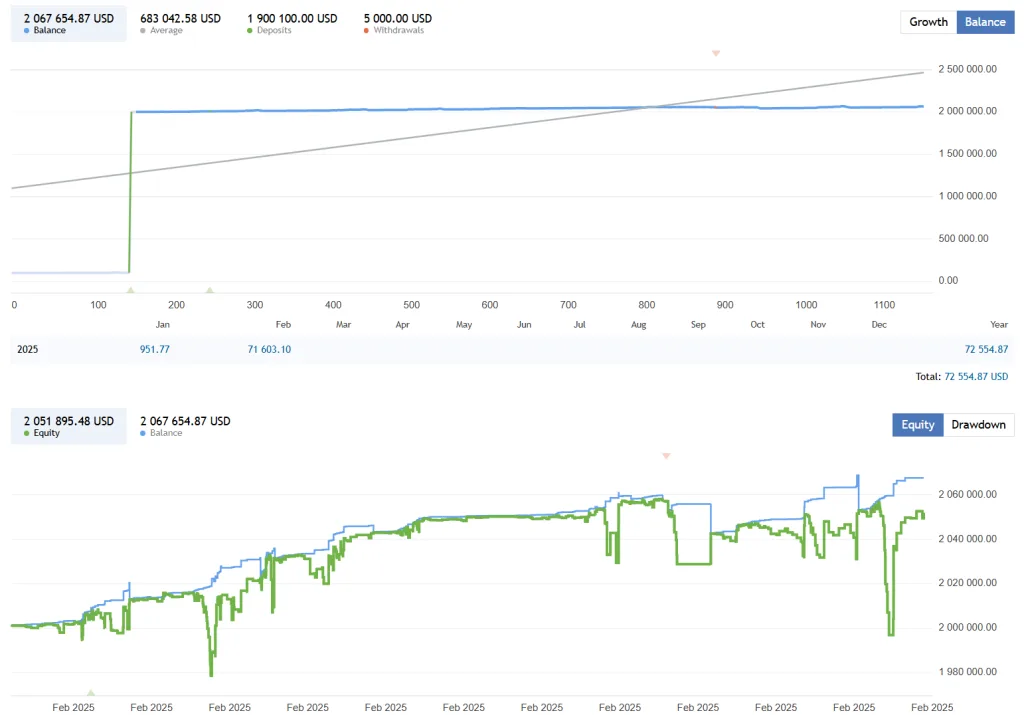The image size is (1024, 715).
Task: Open the Drawdown view
Action: (978, 424)
